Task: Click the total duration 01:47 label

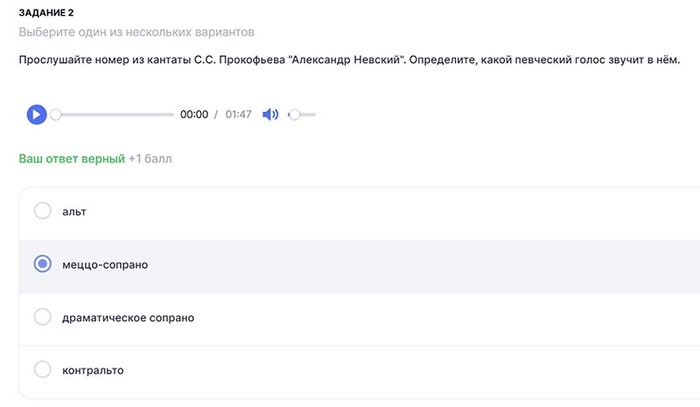Action: point(238,114)
